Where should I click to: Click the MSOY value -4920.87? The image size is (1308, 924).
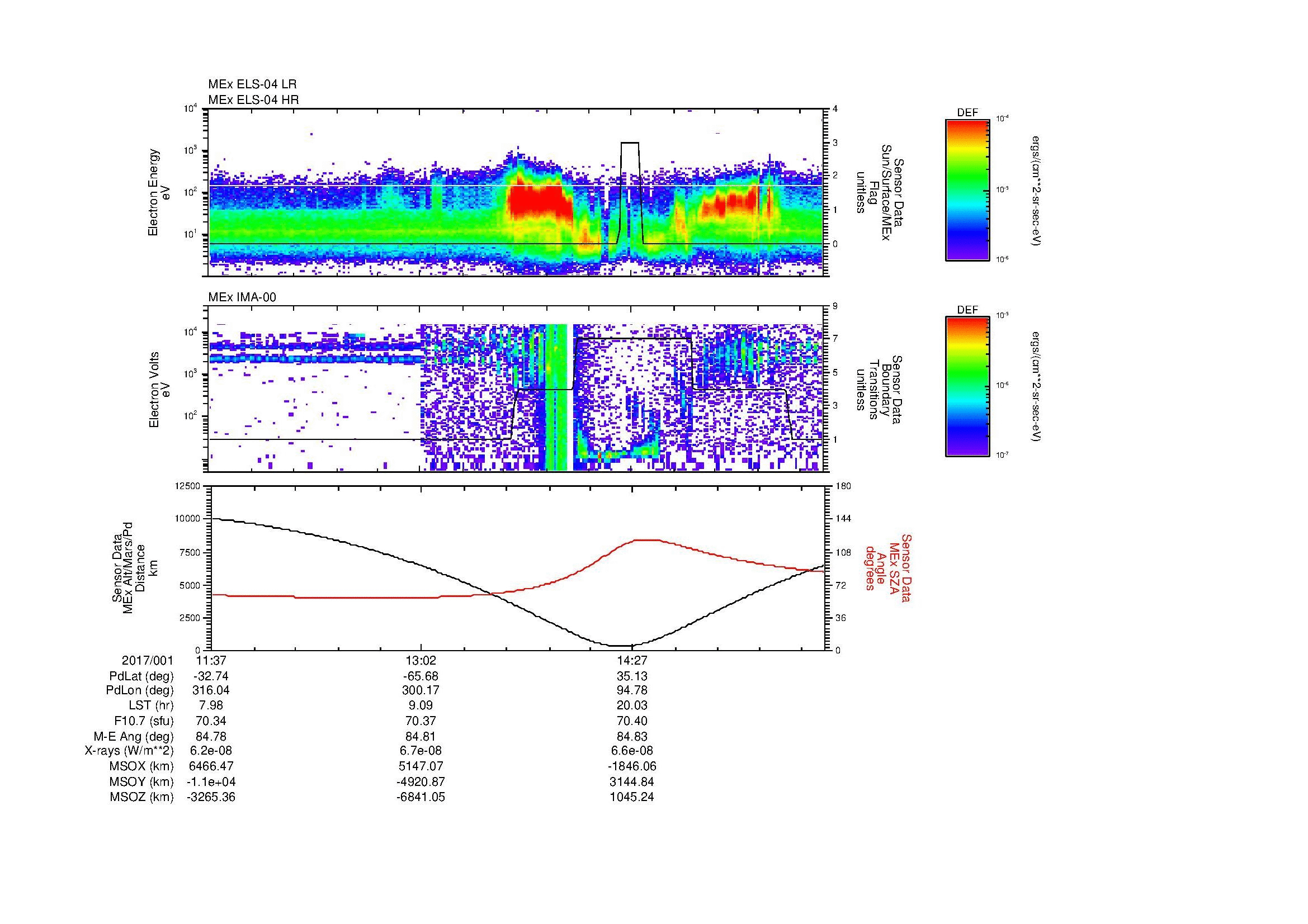pos(421,781)
